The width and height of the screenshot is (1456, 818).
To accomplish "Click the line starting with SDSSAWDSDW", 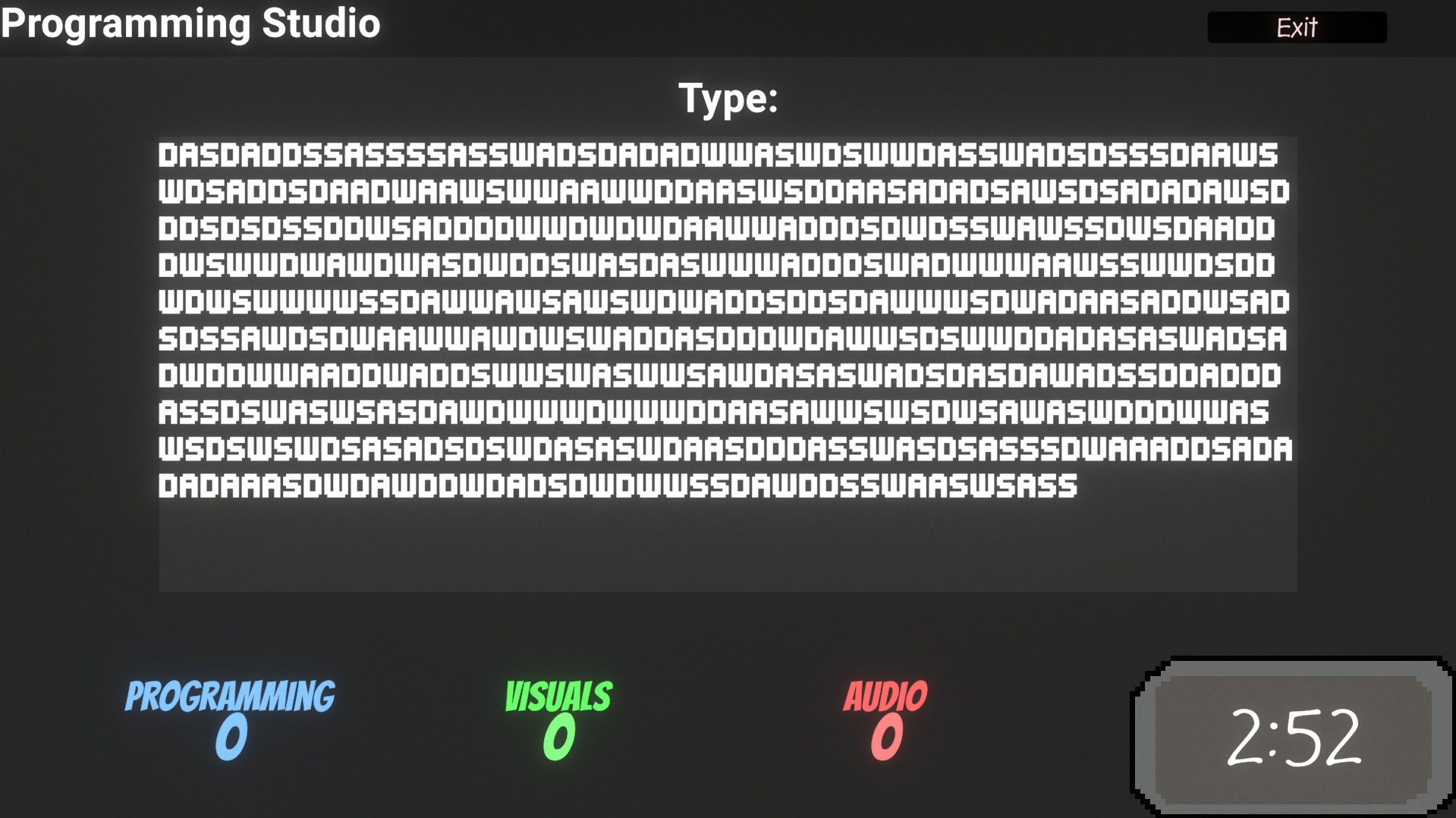I will [x=722, y=338].
